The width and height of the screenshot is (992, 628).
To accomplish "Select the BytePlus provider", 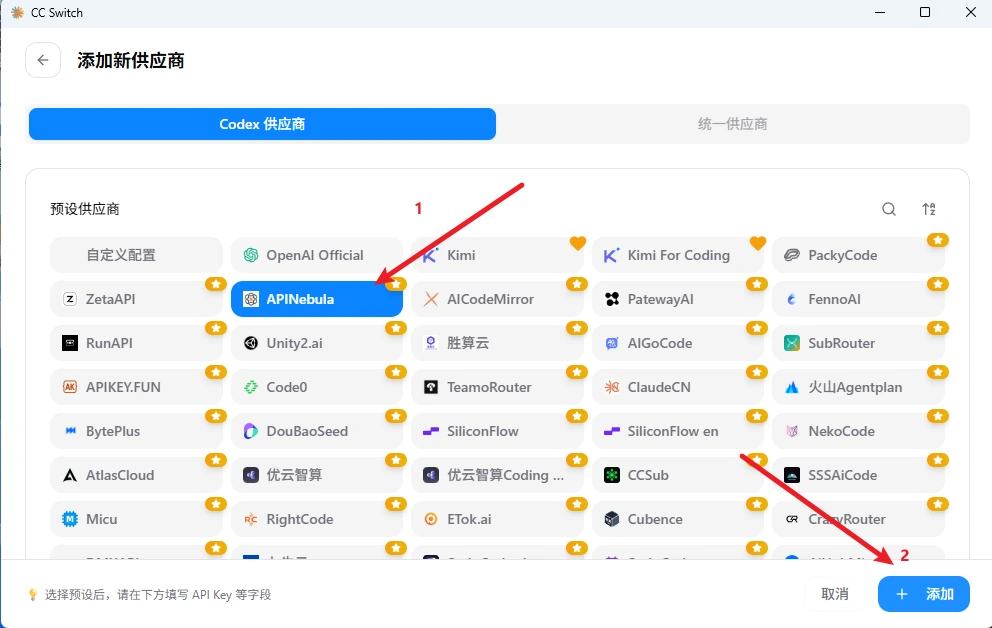I will coord(136,431).
